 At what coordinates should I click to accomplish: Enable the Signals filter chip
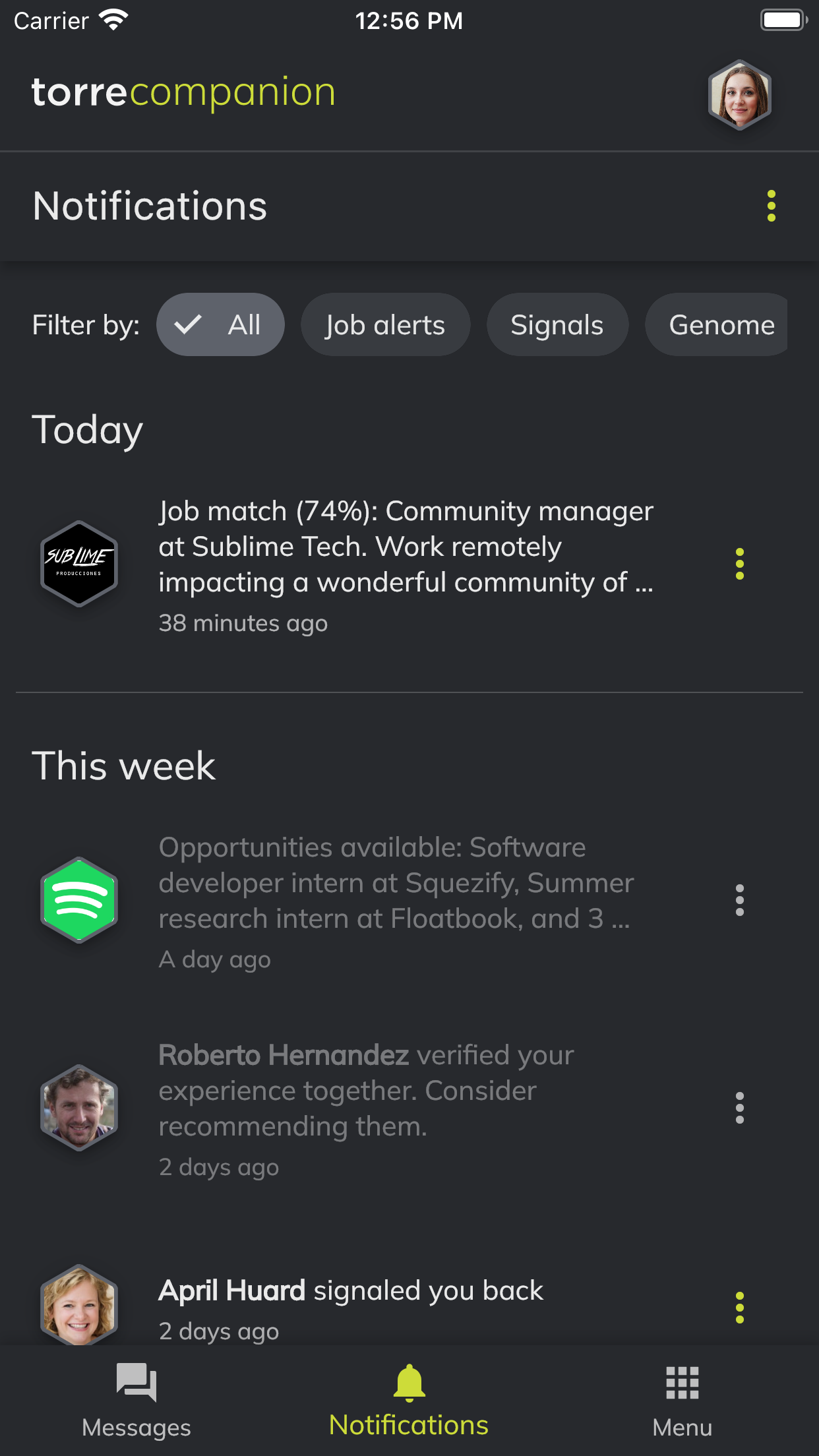coord(557,324)
